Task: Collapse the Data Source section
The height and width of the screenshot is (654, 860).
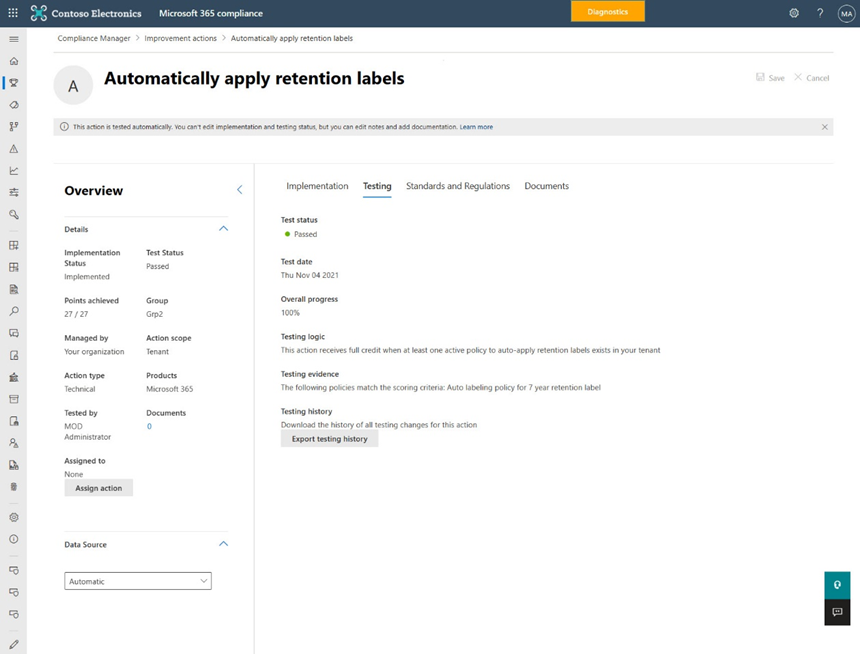Action: pyautogui.click(x=223, y=544)
